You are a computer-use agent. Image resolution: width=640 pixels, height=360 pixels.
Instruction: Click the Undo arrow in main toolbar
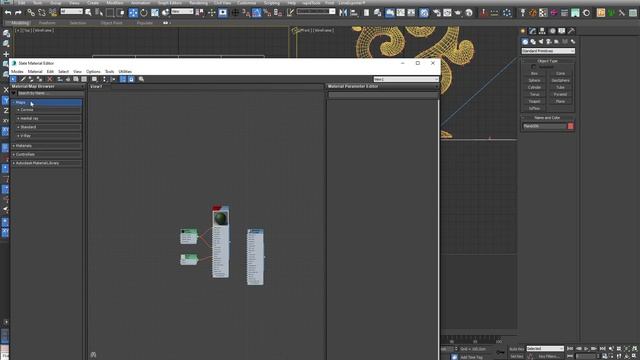pos(8,13)
